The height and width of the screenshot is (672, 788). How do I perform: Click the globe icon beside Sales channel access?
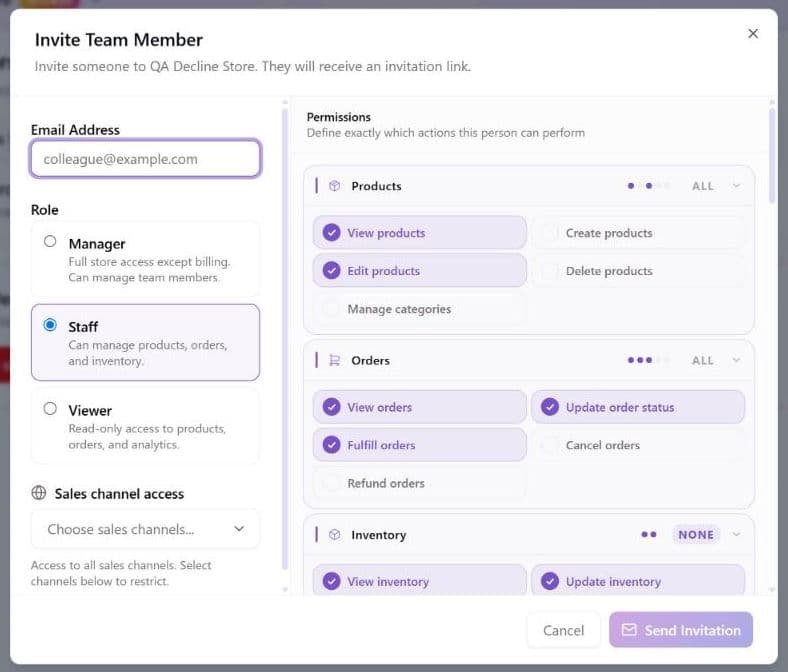click(39, 493)
